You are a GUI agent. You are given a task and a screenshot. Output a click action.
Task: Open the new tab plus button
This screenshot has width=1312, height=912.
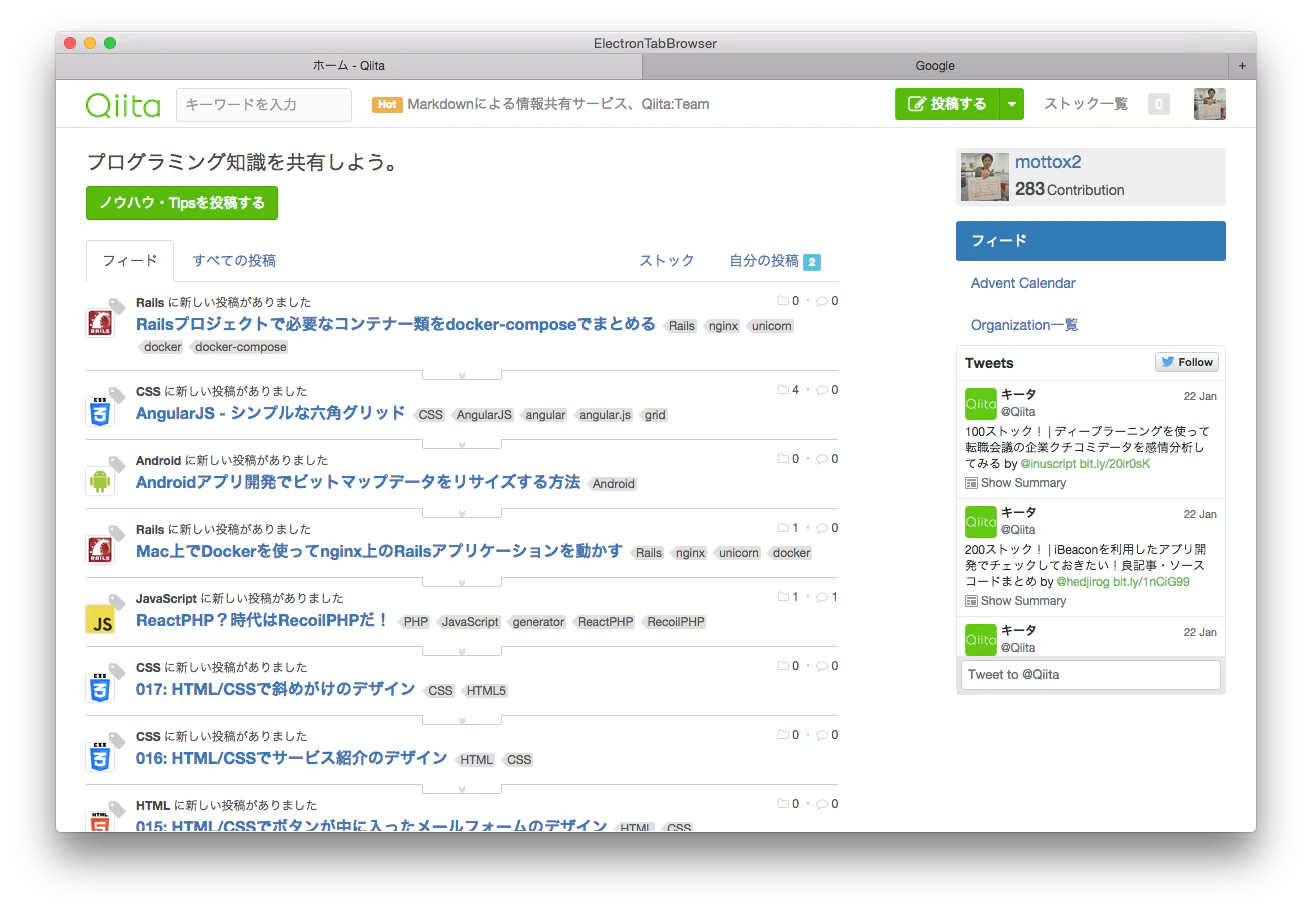coord(1242,66)
